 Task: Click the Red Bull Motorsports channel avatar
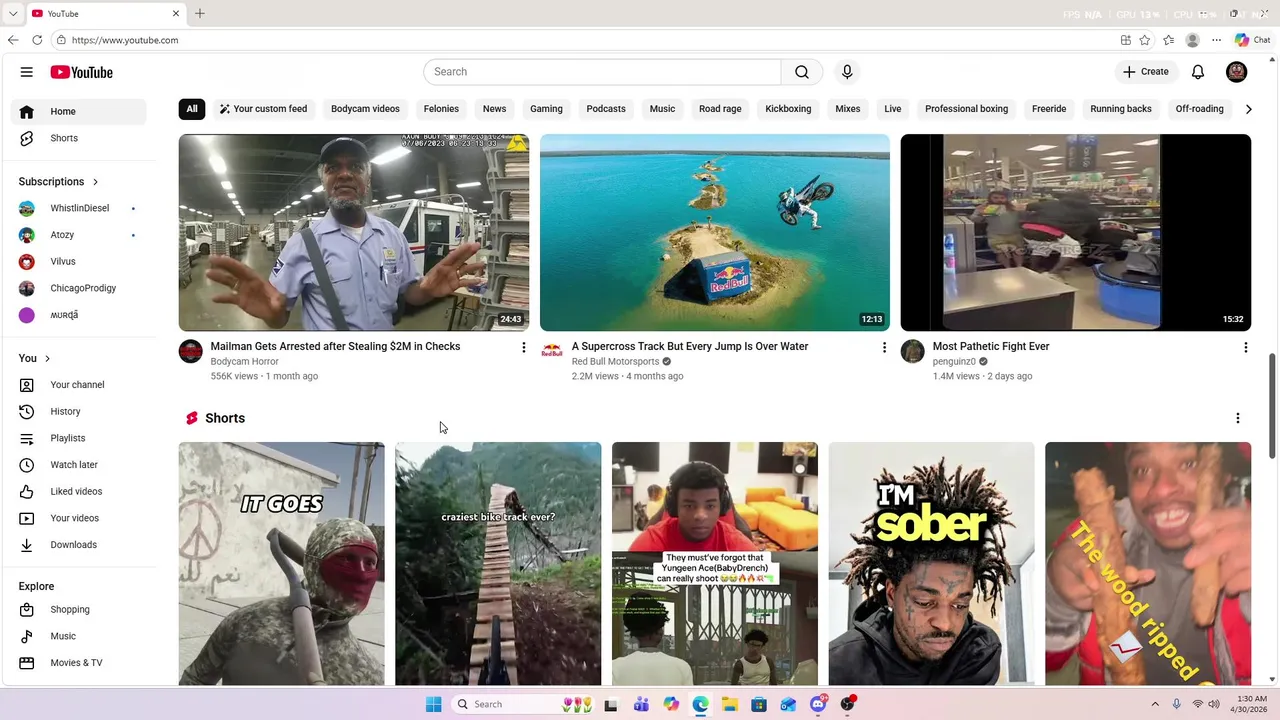point(552,351)
